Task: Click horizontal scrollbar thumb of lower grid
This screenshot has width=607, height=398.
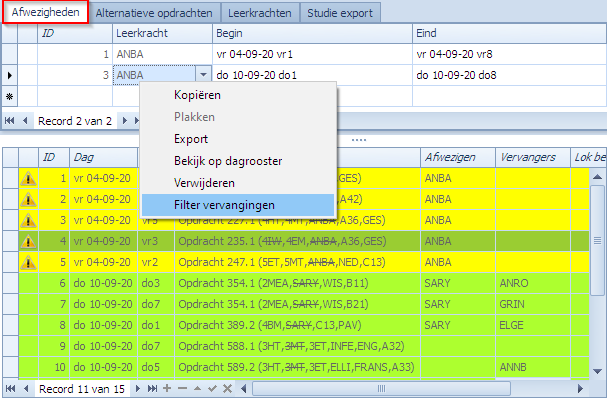Action: click(x=381, y=388)
